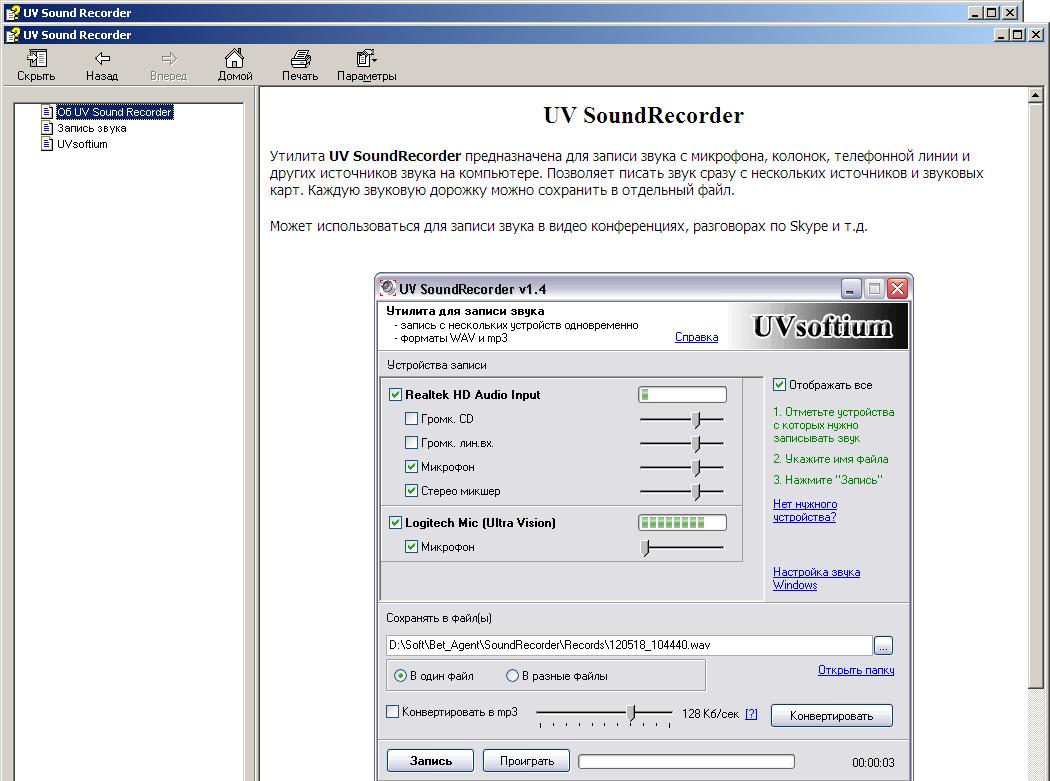Viewport: 1050px width, 781px height.
Task: Open the Запись звука help topic
Action: (x=91, y=128)
